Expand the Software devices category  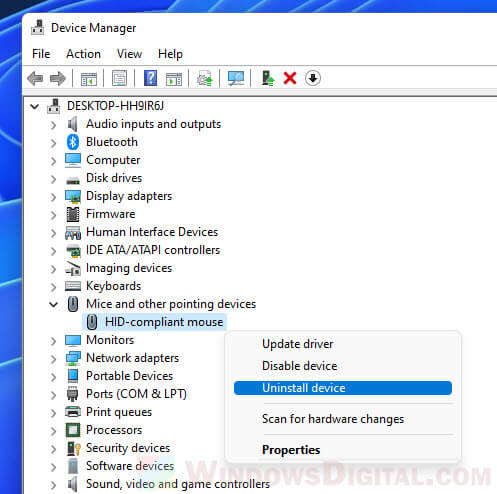tap(53, 467)
